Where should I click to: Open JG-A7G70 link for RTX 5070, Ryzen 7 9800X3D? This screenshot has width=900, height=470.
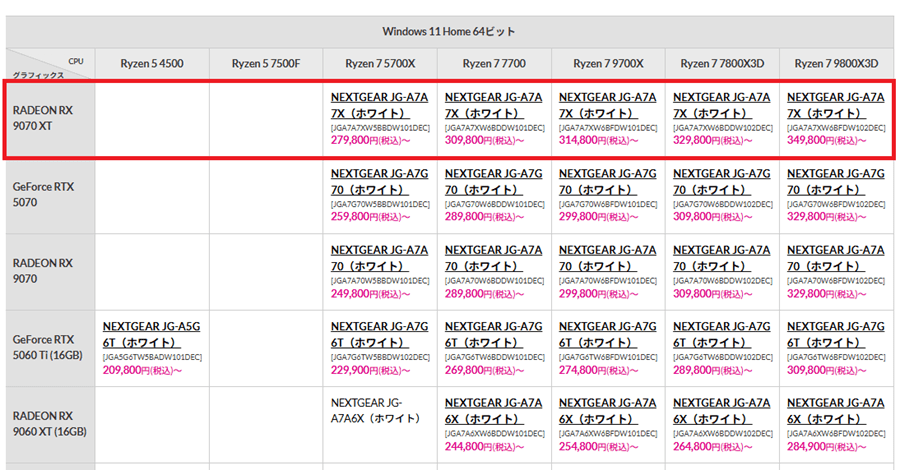[836, 182]
